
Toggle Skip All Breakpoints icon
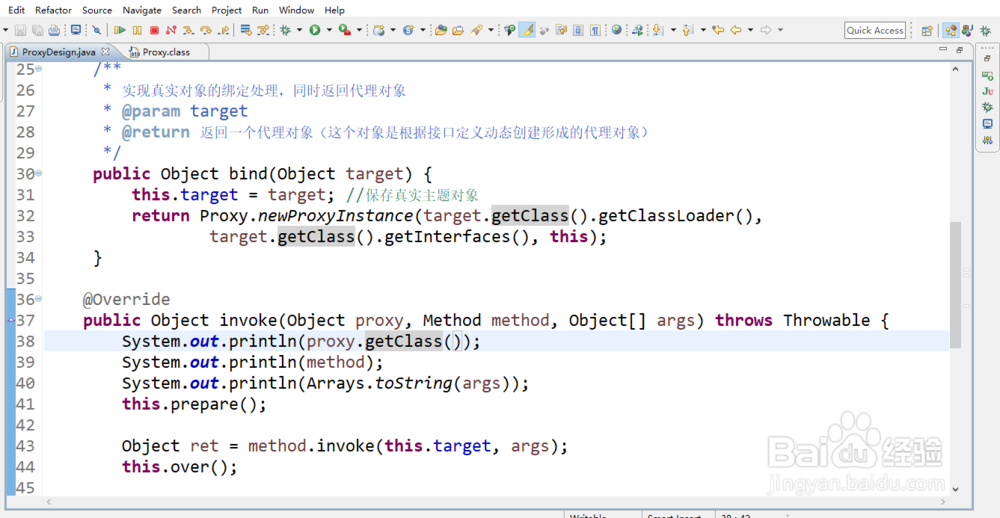coord(96,30)
